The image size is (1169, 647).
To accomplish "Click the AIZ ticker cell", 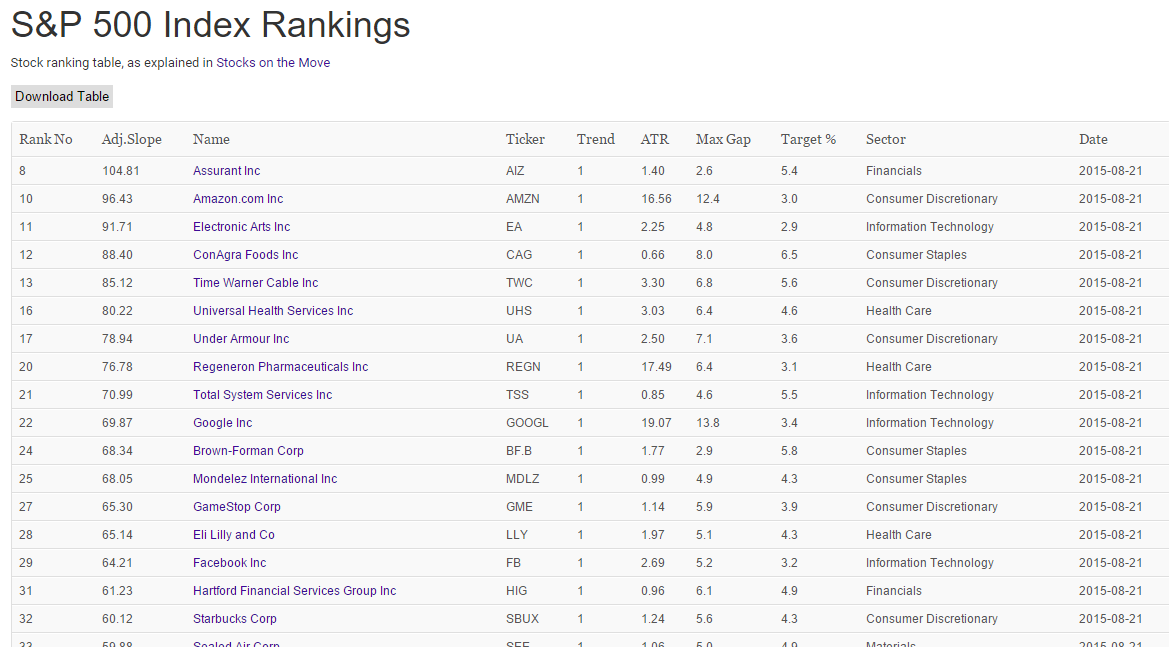I will [x=515, y=171].
